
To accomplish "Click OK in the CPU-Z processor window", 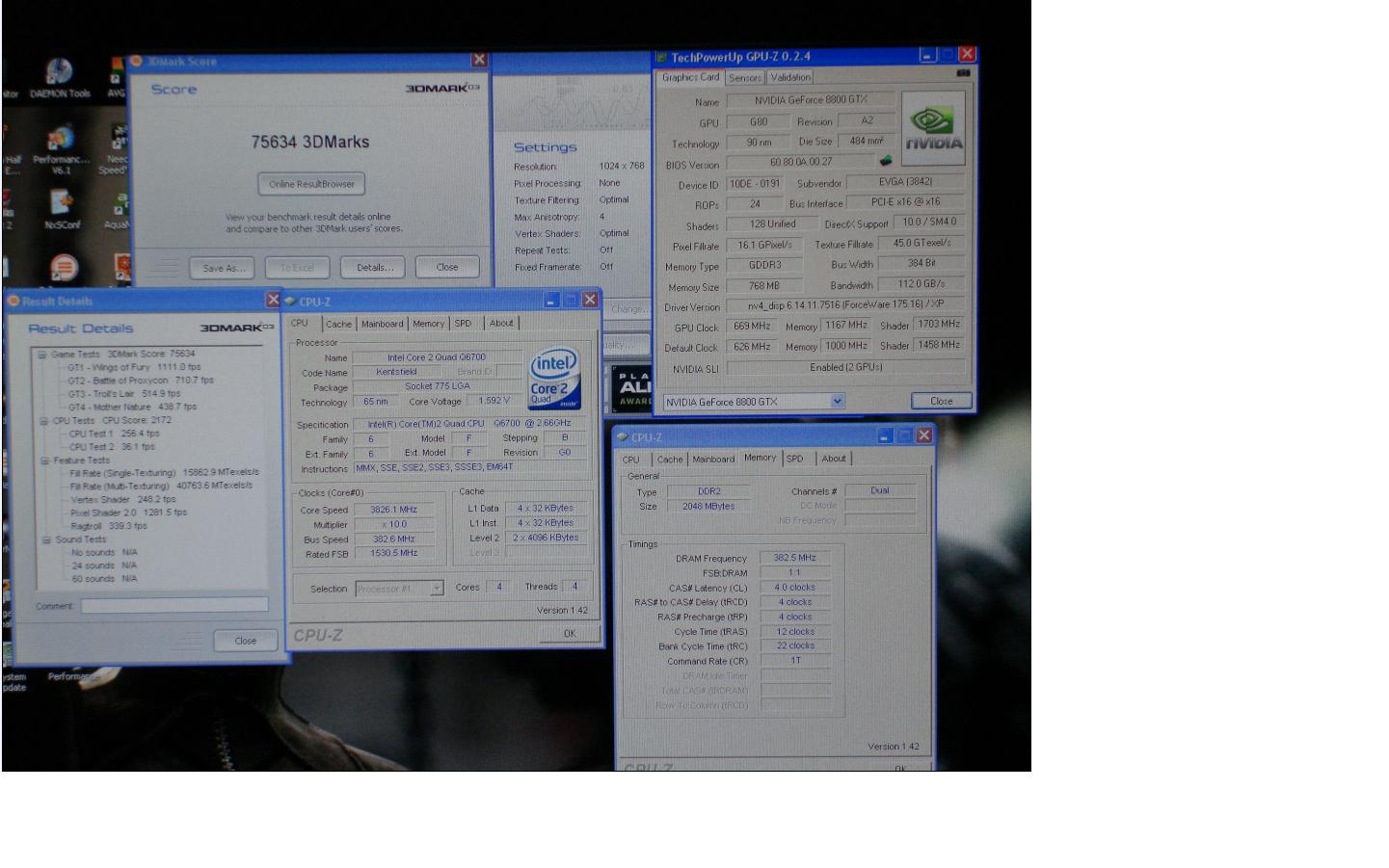I will (x=570, y=633).
